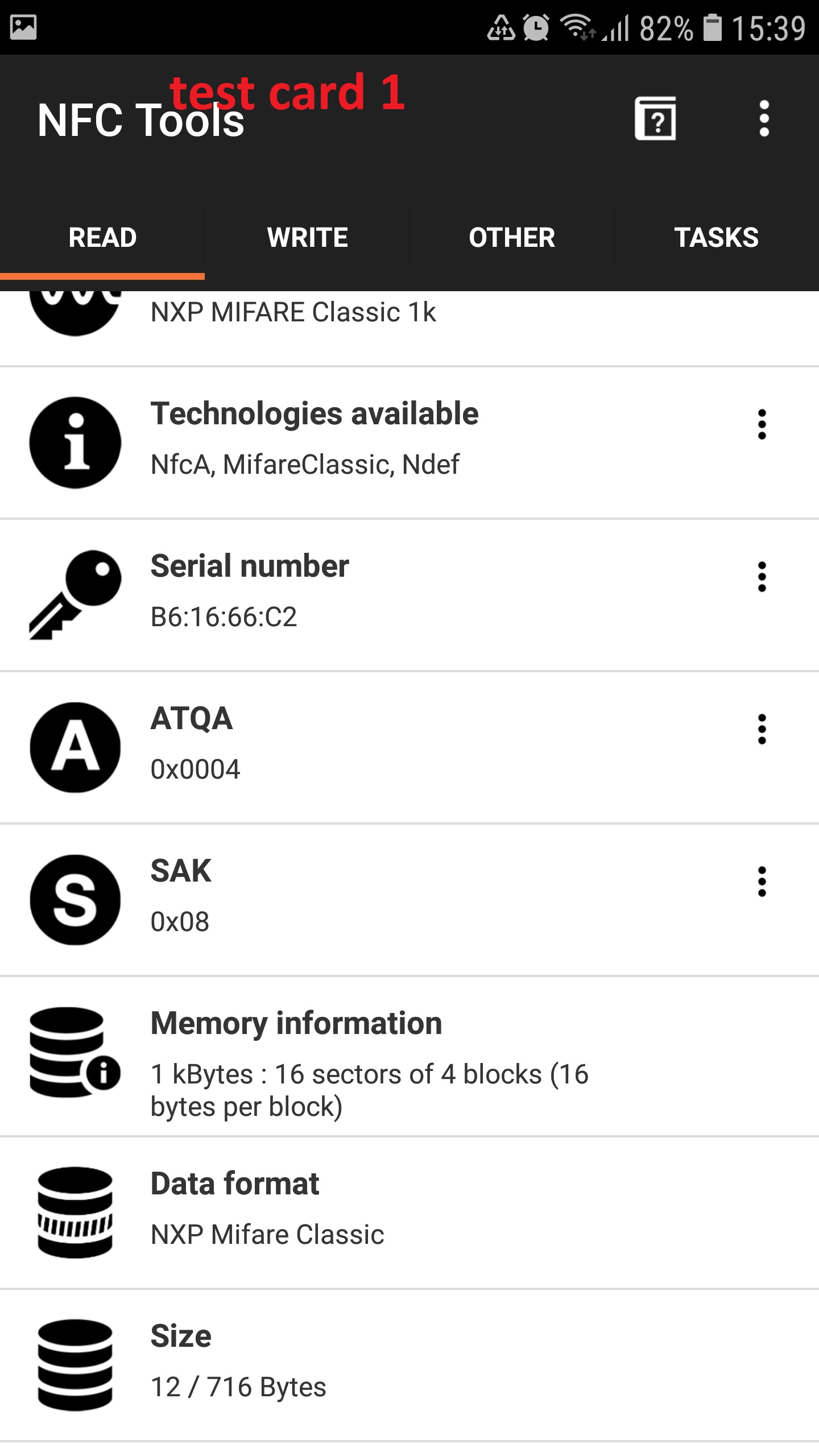
Task: Switch to the TASKS tab
Action: pyautogui.click(x=717, y=238)
